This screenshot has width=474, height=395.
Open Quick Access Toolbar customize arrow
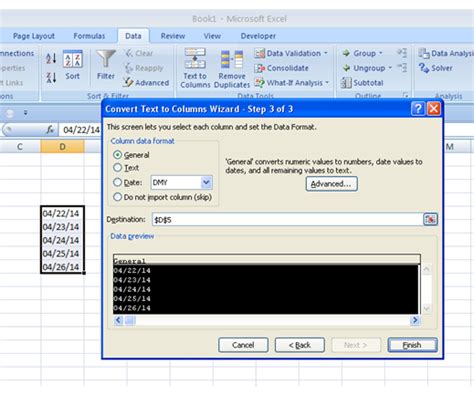point(26,113)
